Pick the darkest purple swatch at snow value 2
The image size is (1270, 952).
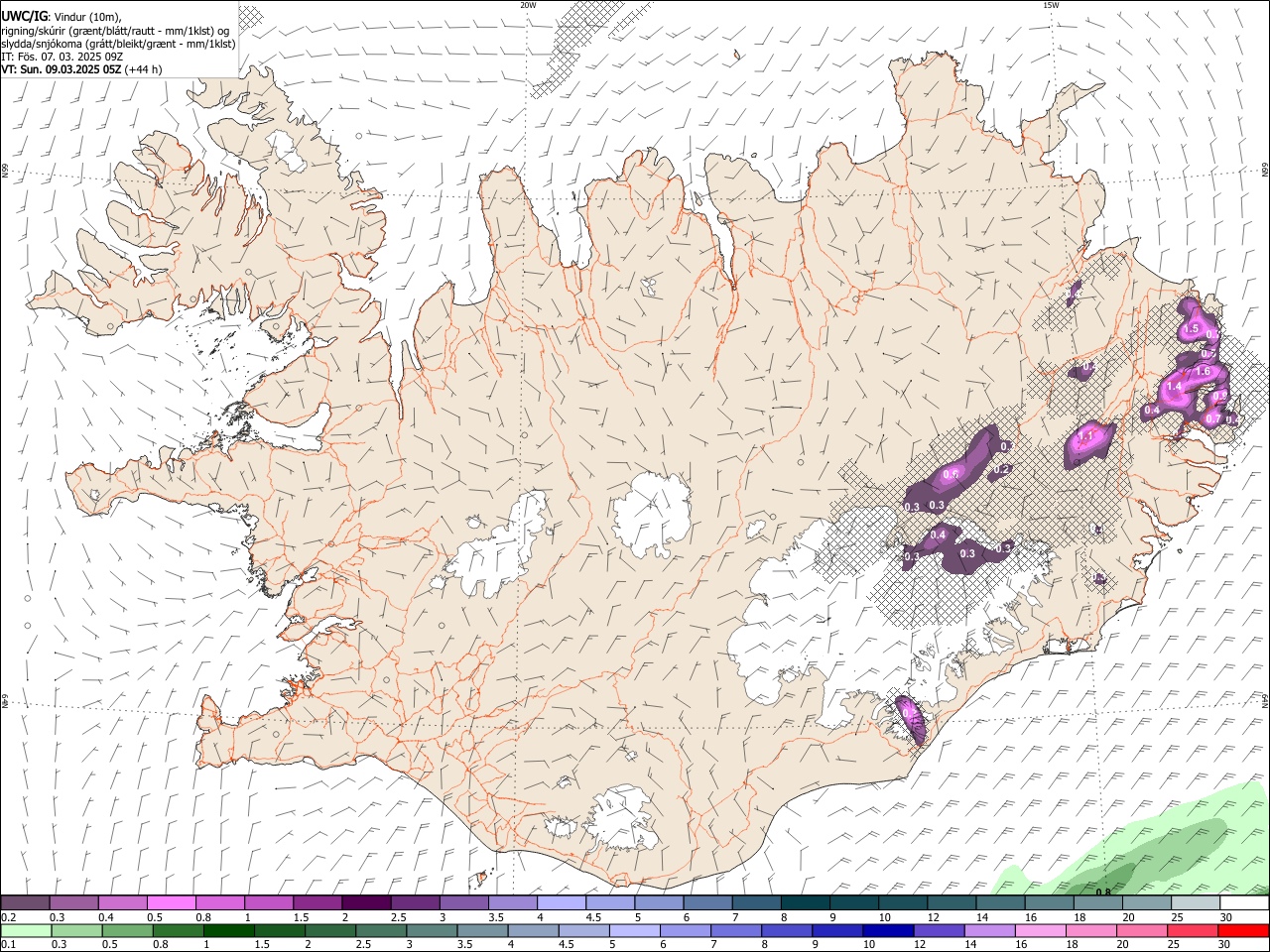[365, 902]
